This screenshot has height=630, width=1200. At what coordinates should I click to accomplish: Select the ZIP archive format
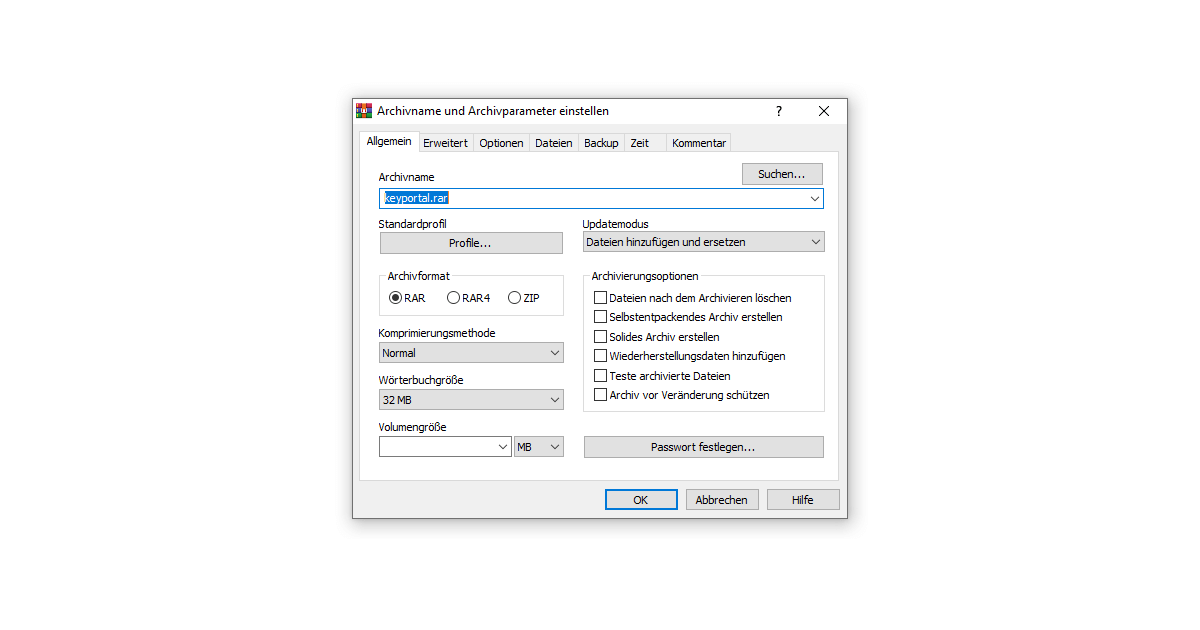click(x=513, y=297)
